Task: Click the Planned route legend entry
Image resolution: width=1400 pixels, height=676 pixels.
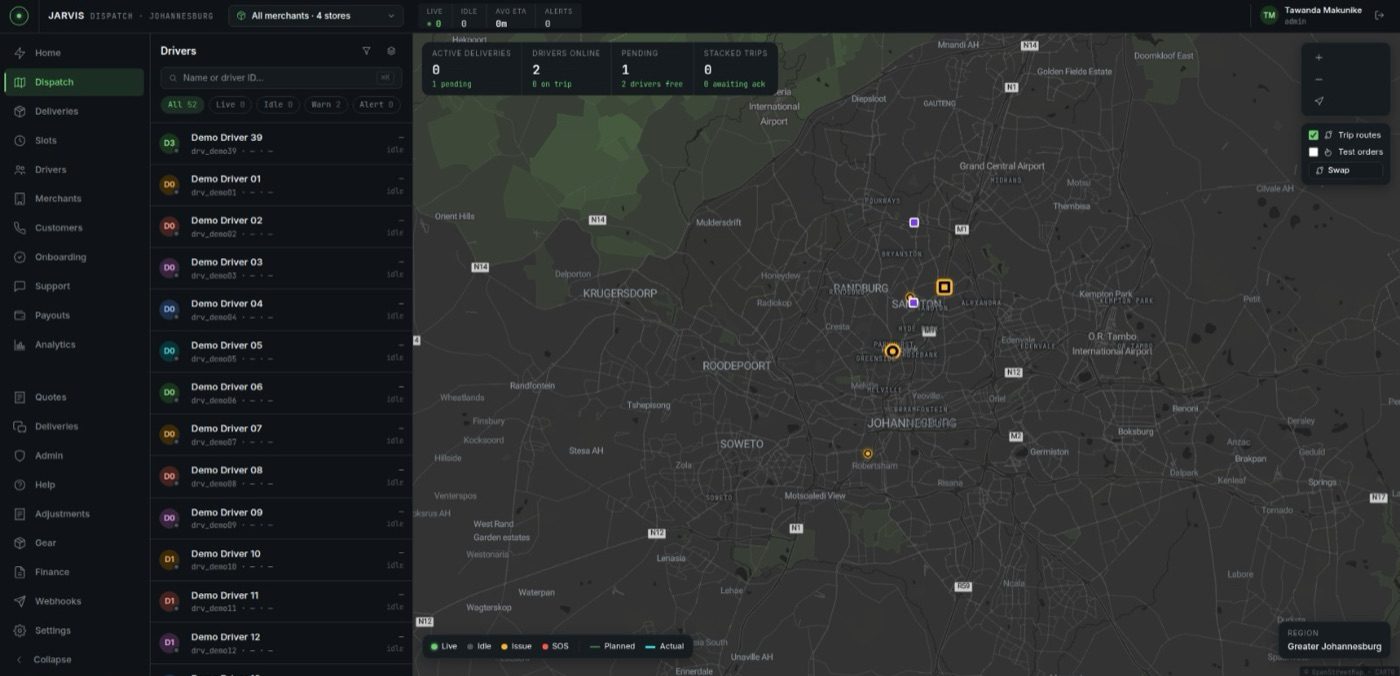Action: click(612, 646)
